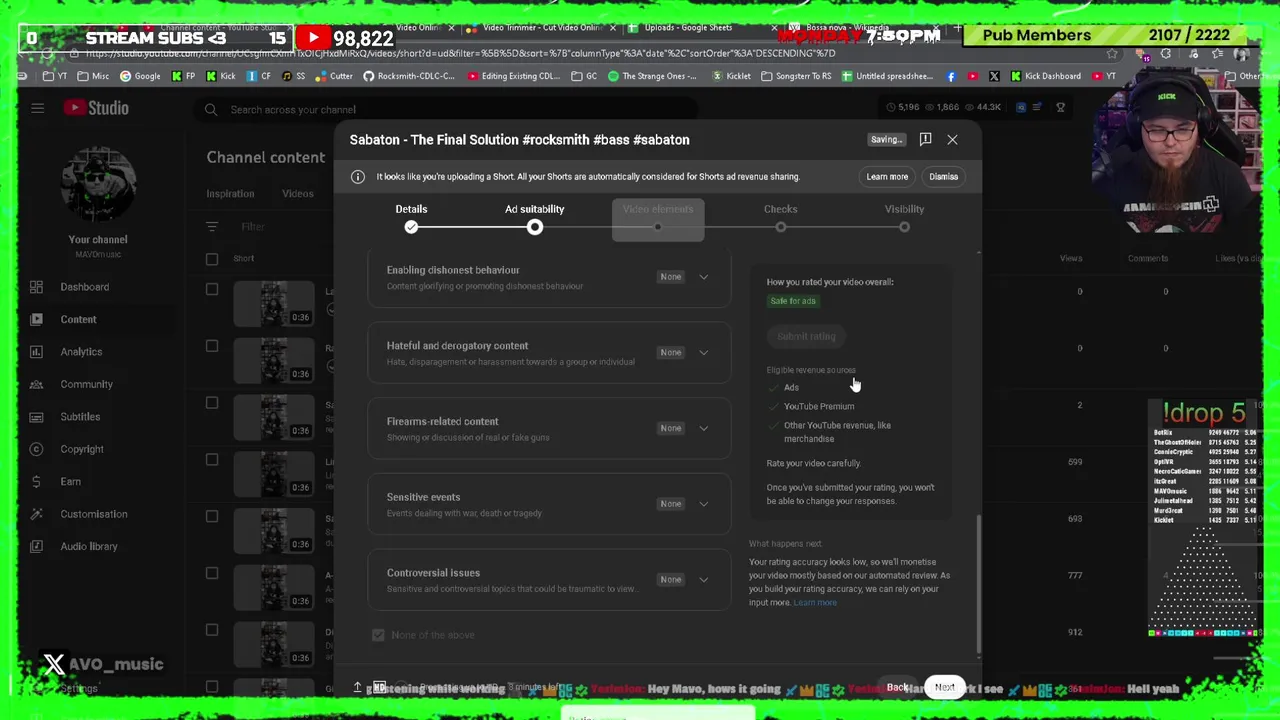Select checkbox for video row with 2 views
This screenshot has width=1280, height=720.
[x=212, y=403]
